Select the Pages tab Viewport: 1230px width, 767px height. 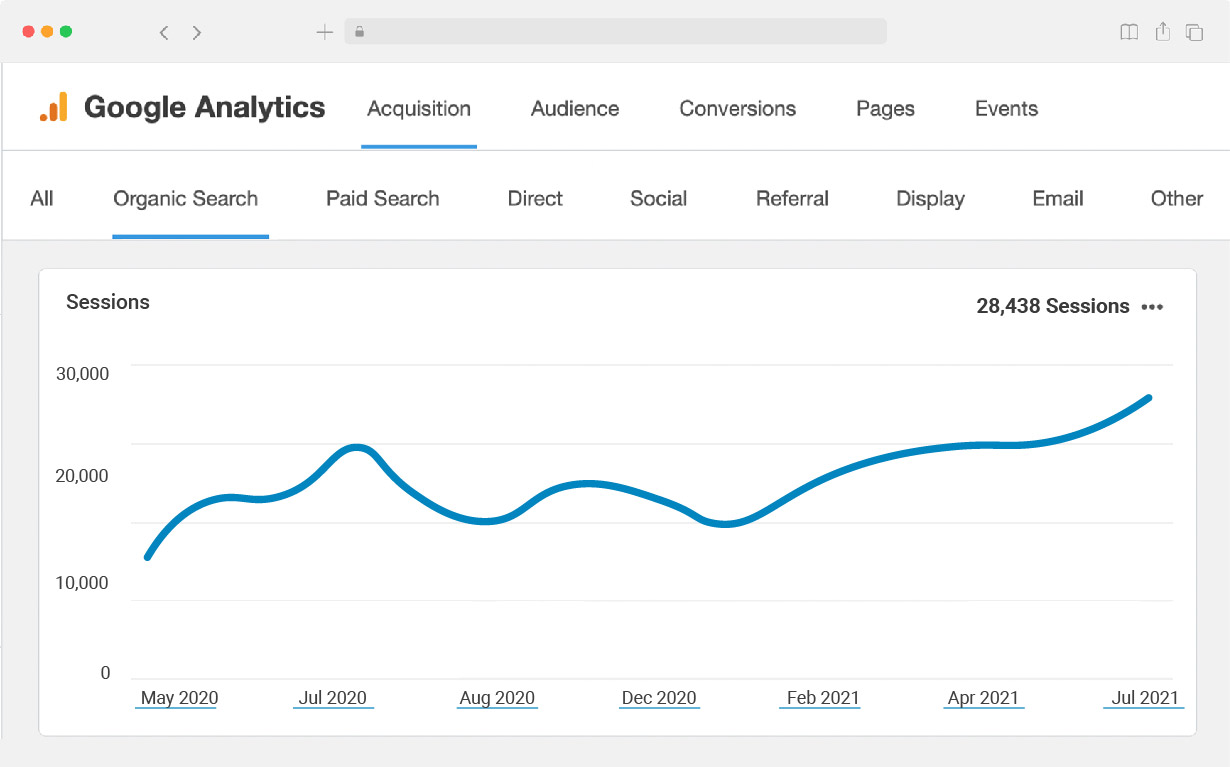pos(885,109)
